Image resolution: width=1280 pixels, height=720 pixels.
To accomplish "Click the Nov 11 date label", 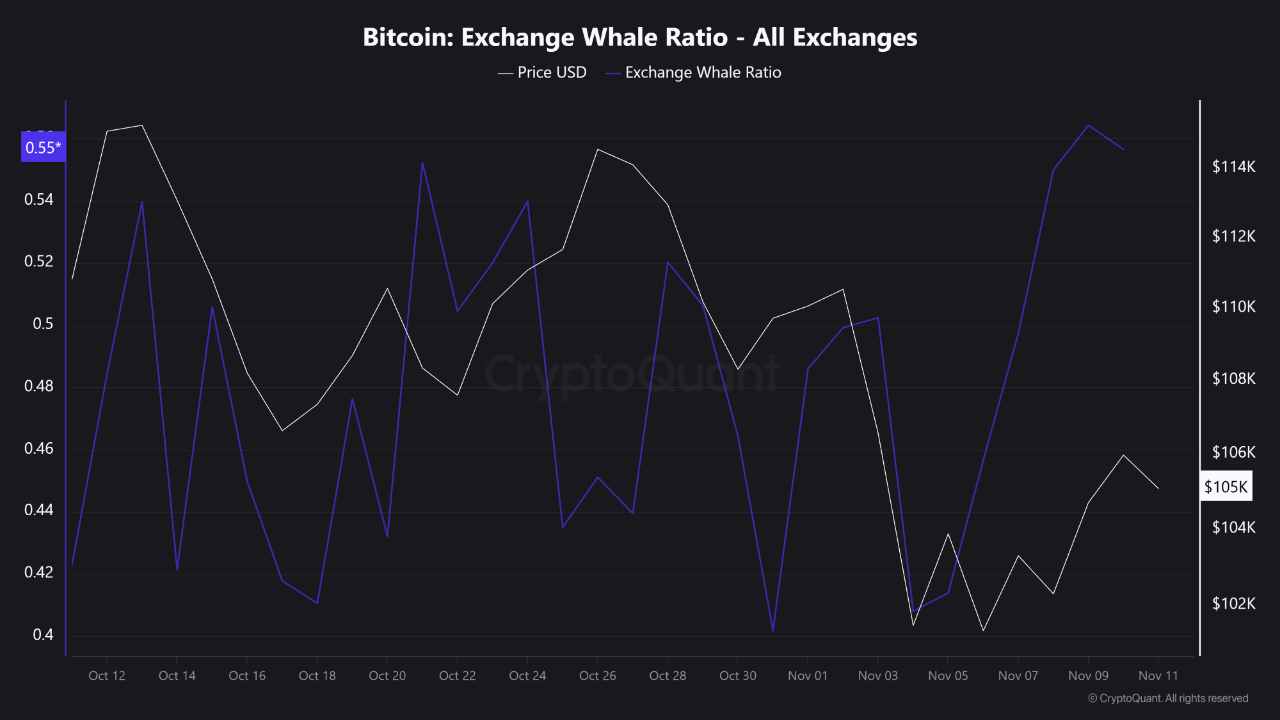I will tap(1157, 676).
